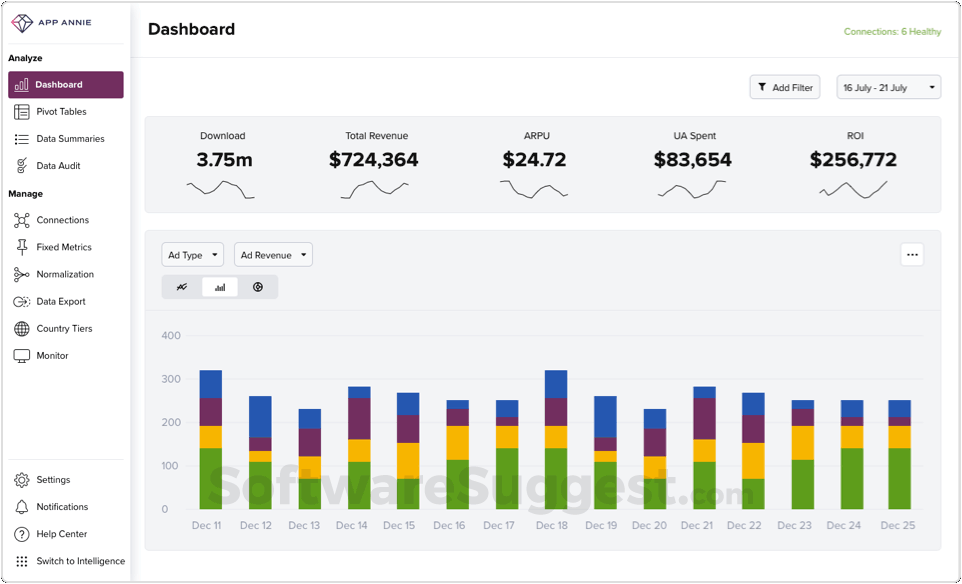Screen dimensions: 962x584
Task: Select the bar chart view toggle
Action: (219, 286)
